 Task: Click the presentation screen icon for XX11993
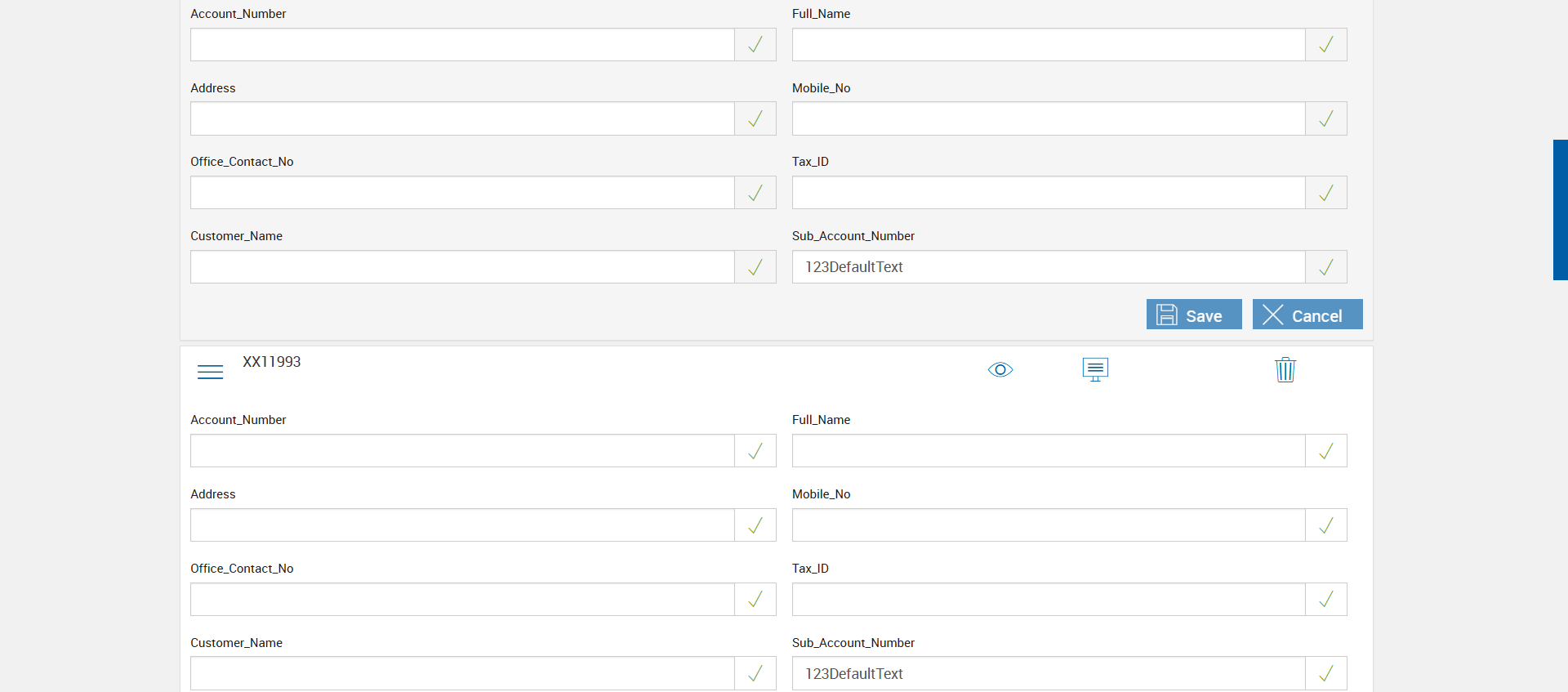(x=1094, y=369)
